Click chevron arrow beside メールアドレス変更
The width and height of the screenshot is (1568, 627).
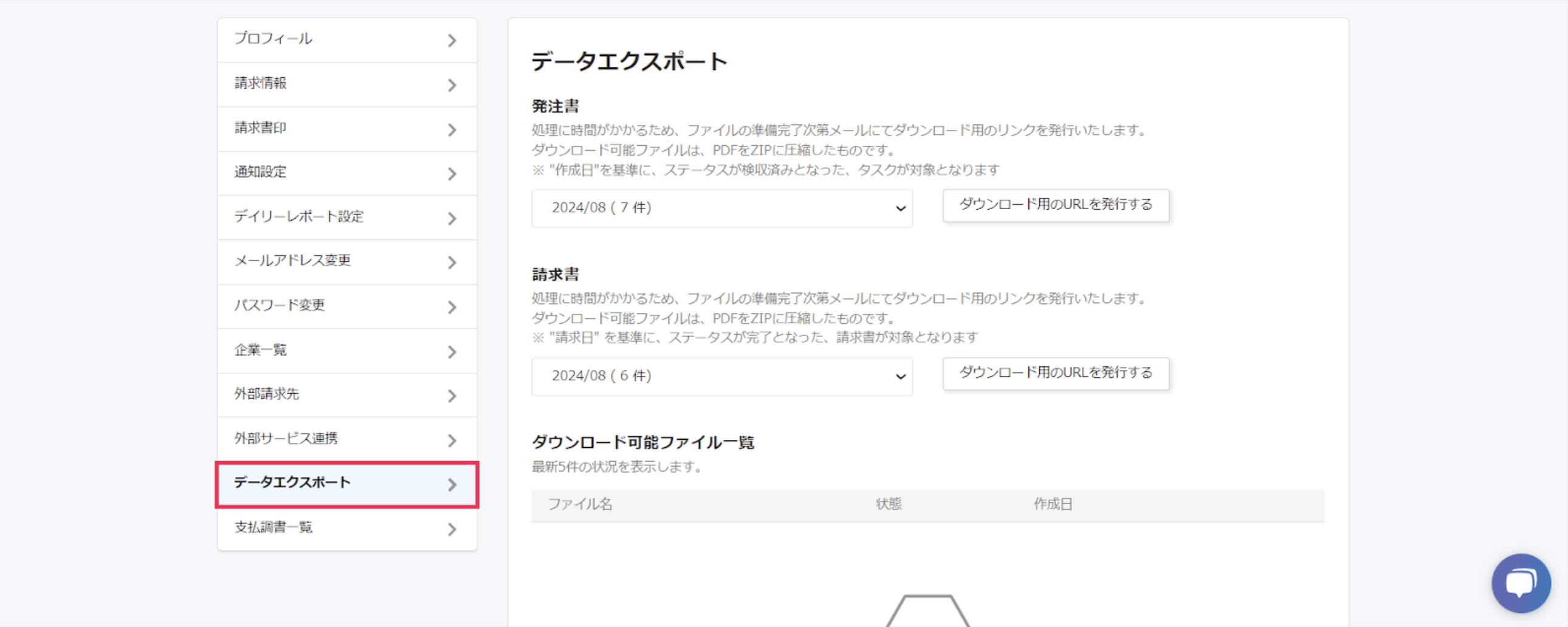tap(452, 262)
